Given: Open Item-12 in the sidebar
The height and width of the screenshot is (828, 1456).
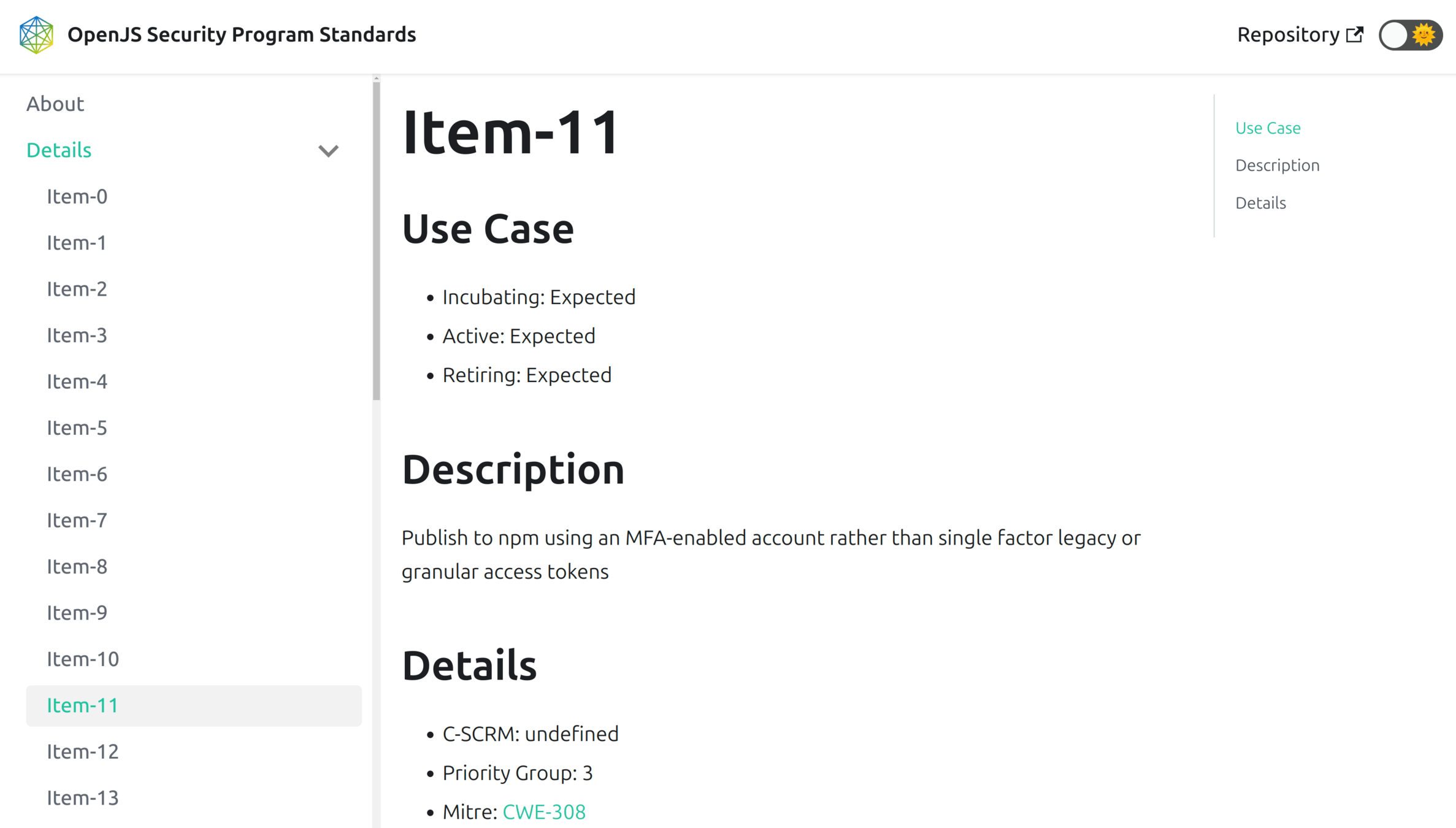Looking at the screenshot, I should click(x=83, y=752).
